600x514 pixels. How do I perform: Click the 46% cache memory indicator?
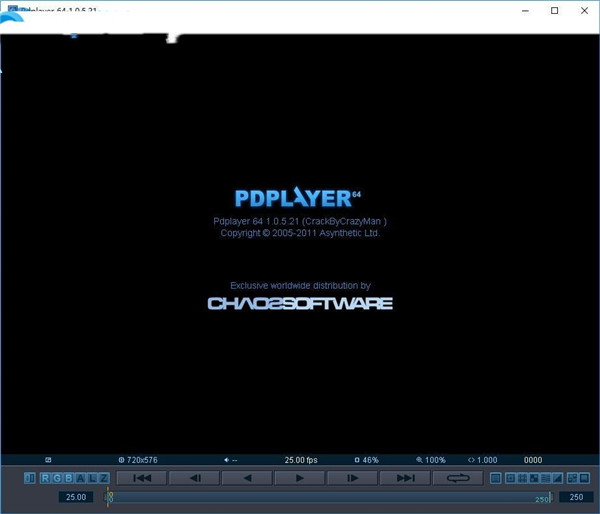[367, 460]
